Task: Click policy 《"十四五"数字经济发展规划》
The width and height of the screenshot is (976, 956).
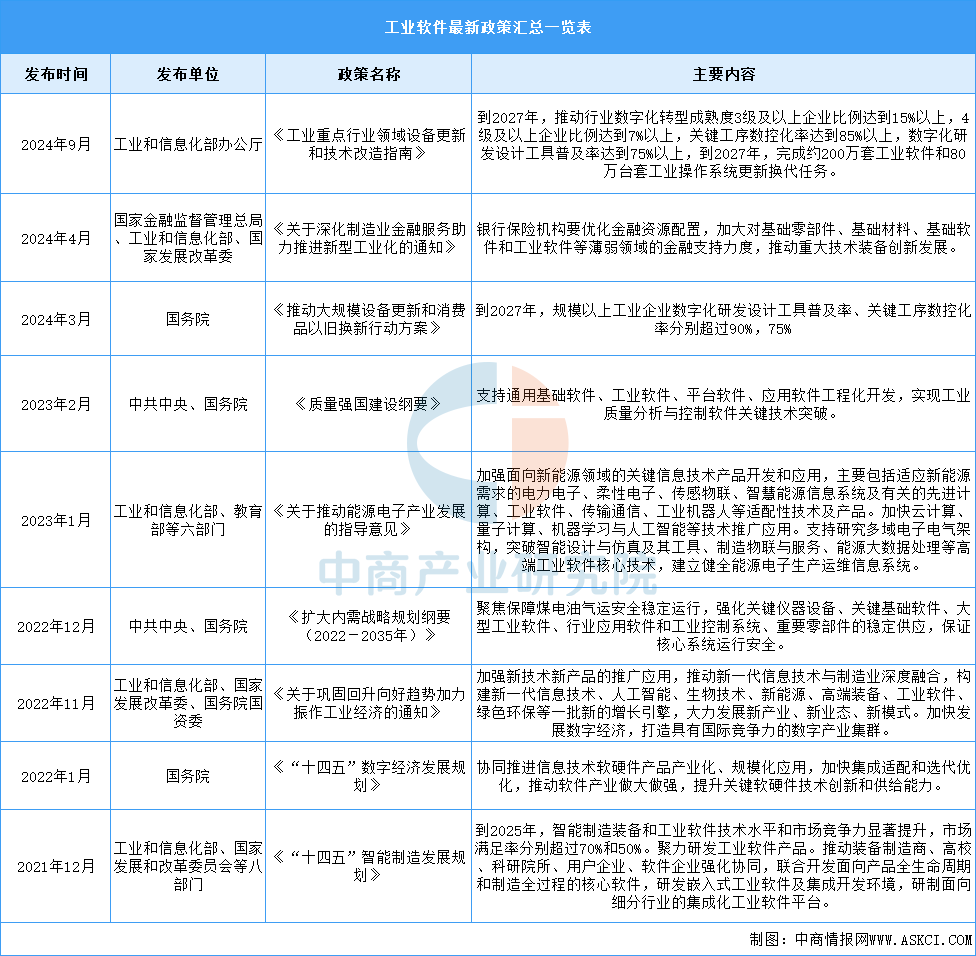Action: 368,776
